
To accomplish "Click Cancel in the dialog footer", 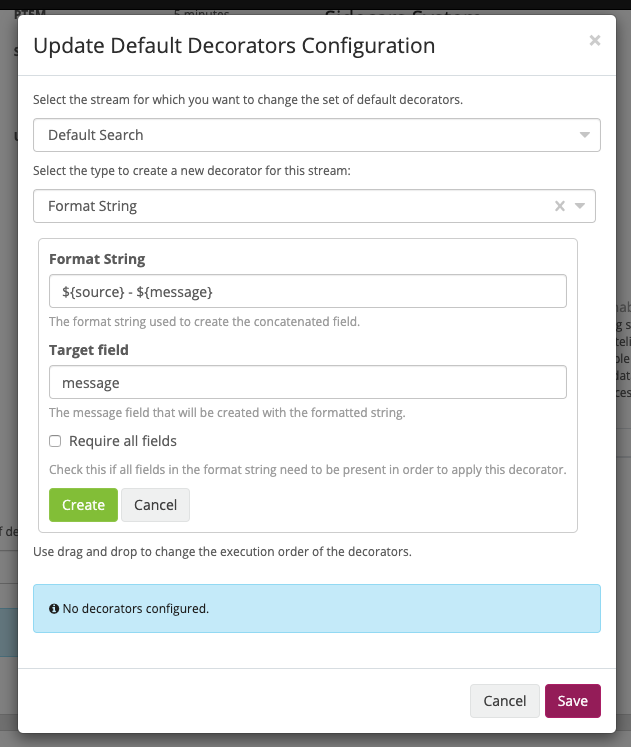I will pyautogui.click(x=505, y=701).
